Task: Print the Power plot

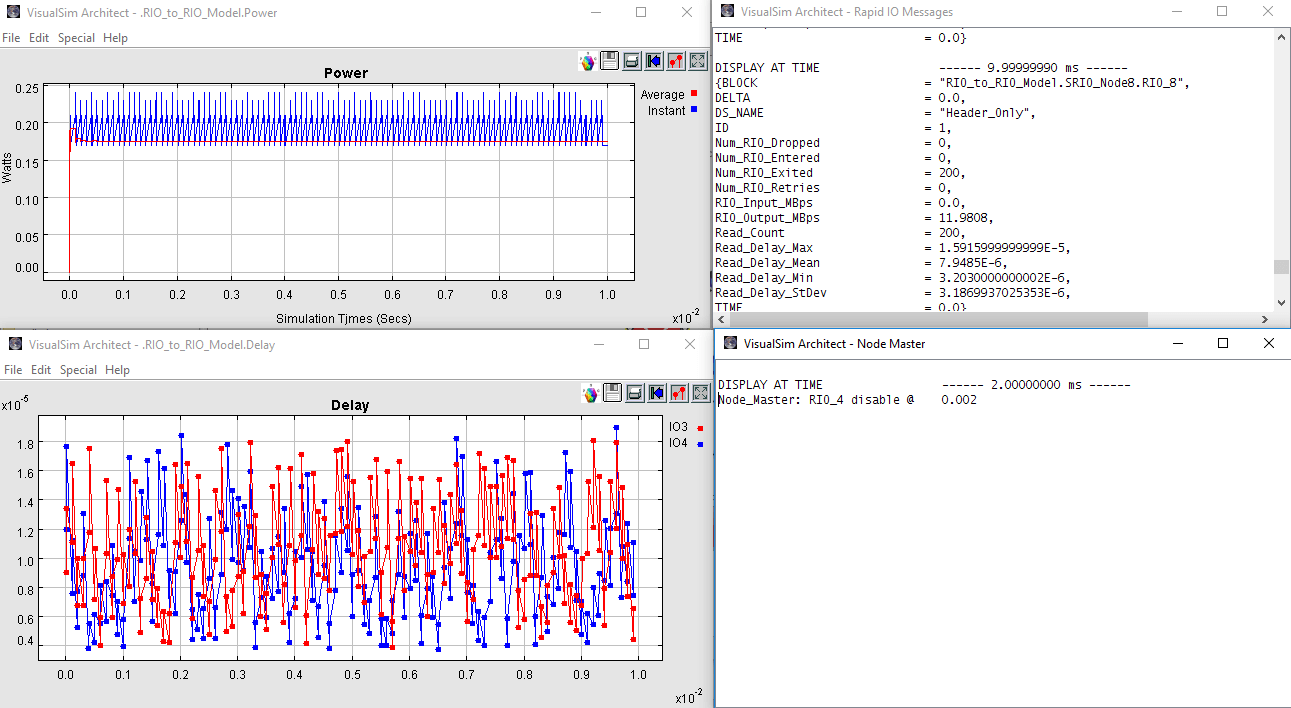Action: [632, 61]
